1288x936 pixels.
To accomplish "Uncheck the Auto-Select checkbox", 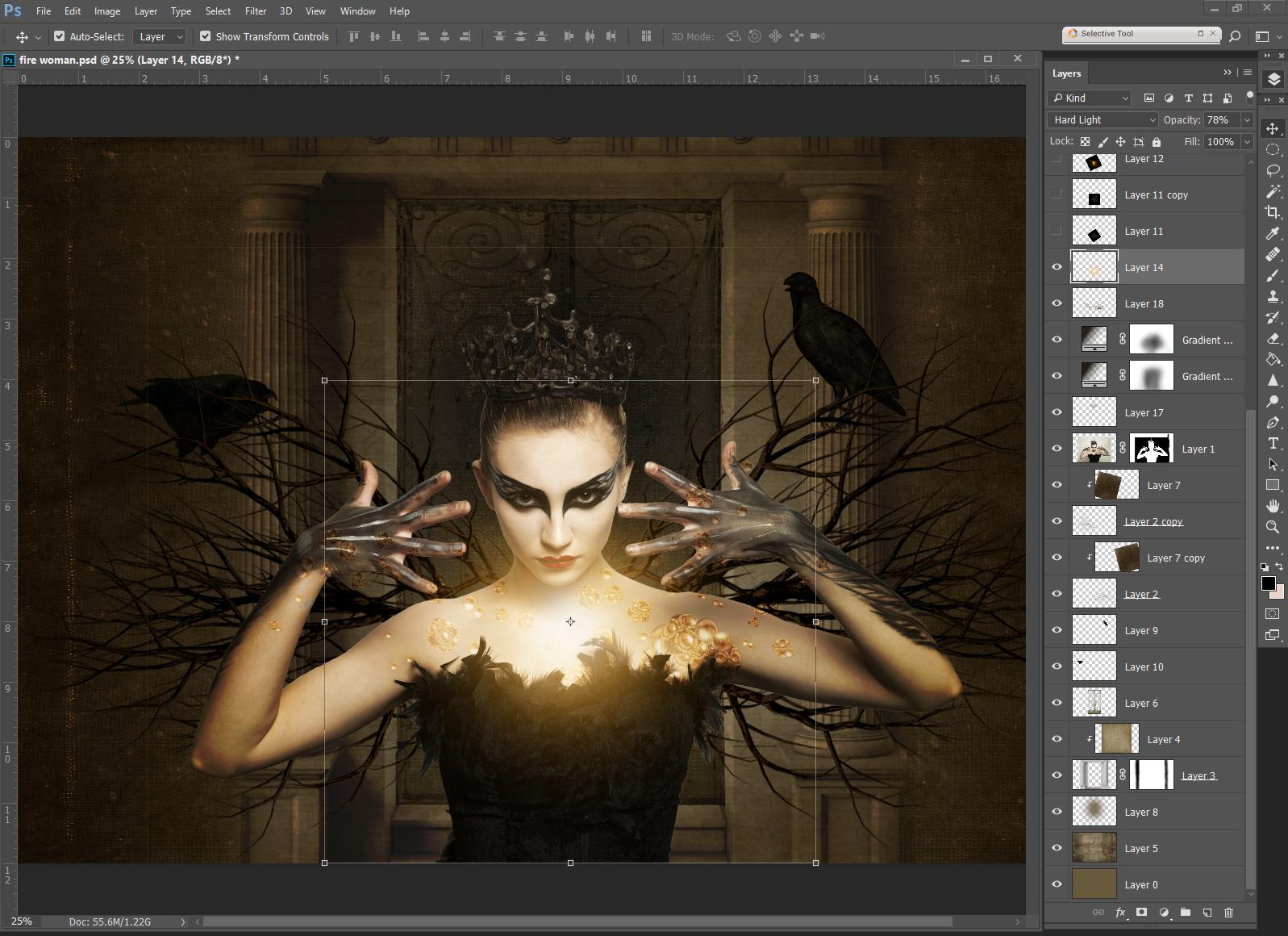I will coord(60,36).
